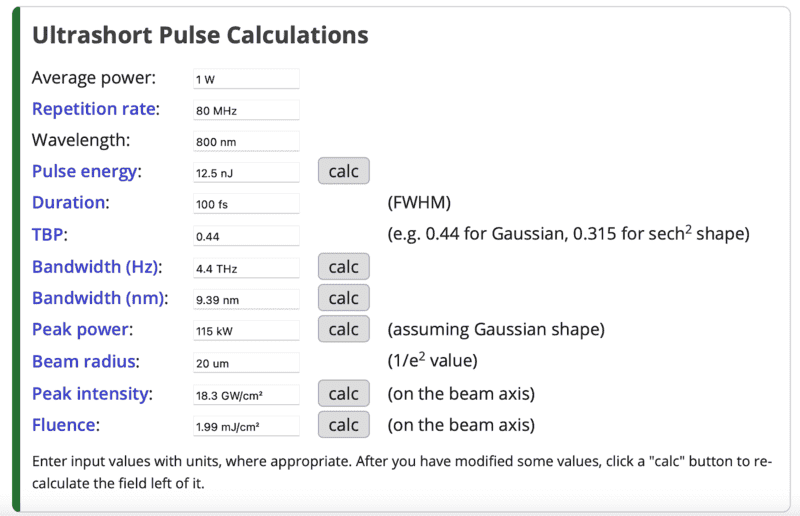Viewport: 800px width, 516px height.
Task: Focus the TBP field containing 0.44
Action: [x=246, y=236]
